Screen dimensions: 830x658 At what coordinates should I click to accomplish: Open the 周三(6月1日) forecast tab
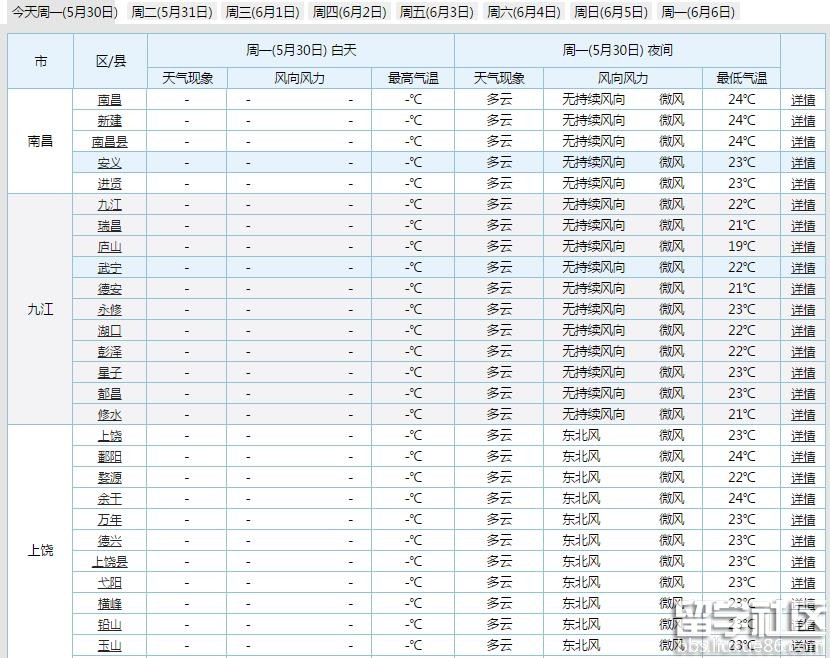pos(263,12)
